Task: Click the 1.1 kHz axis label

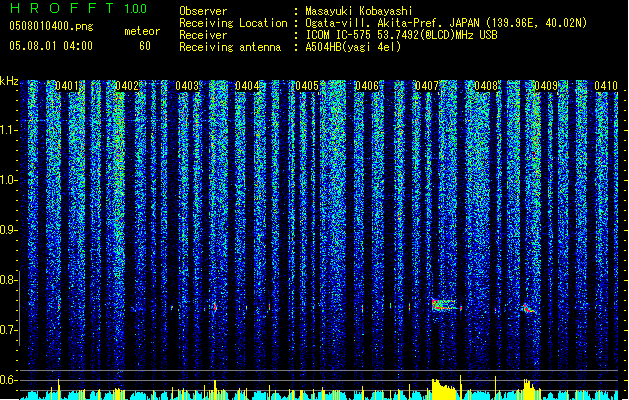Action: click(x=8, y=130)
